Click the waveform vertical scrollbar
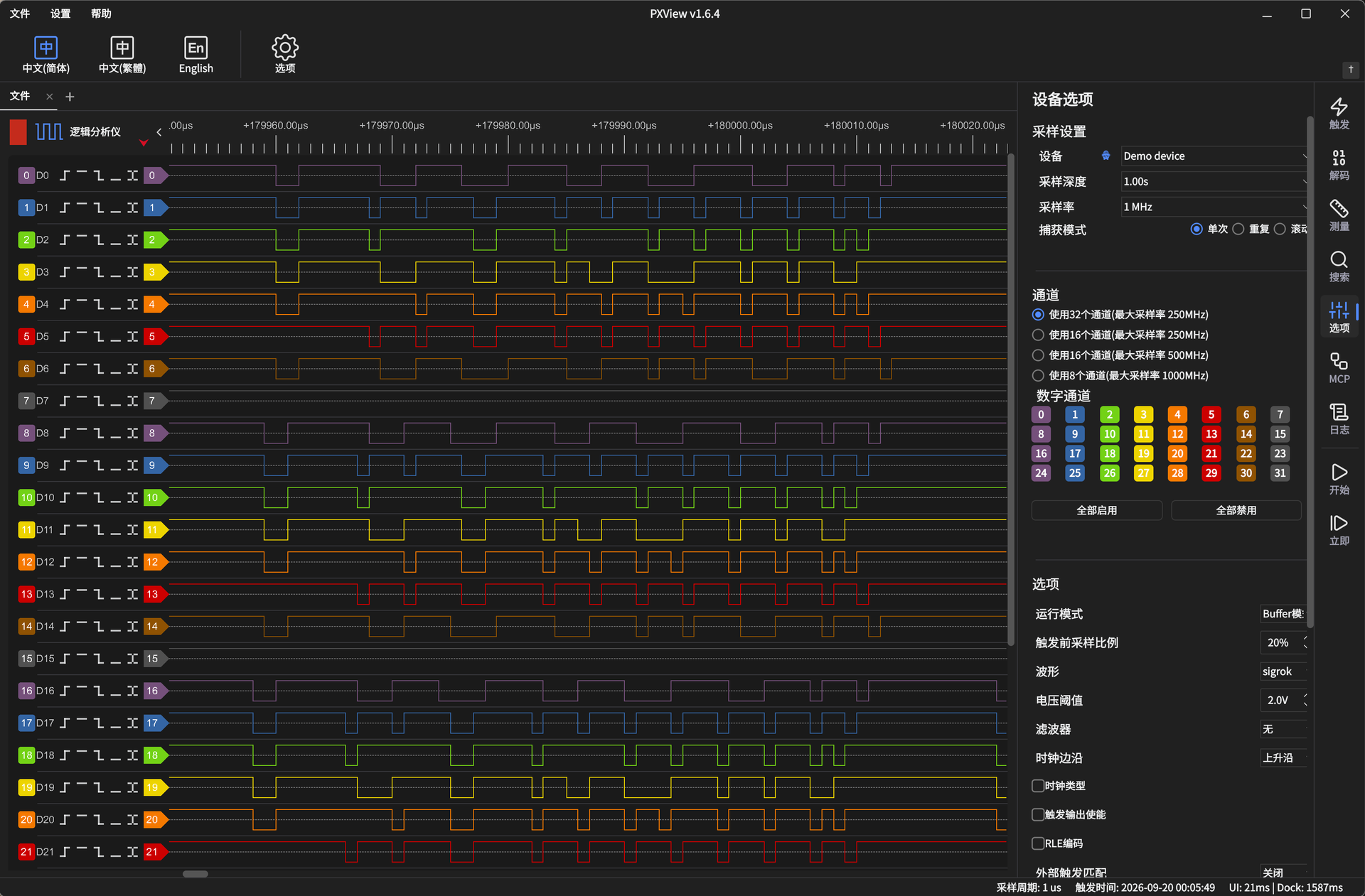 click(1011, 399)
